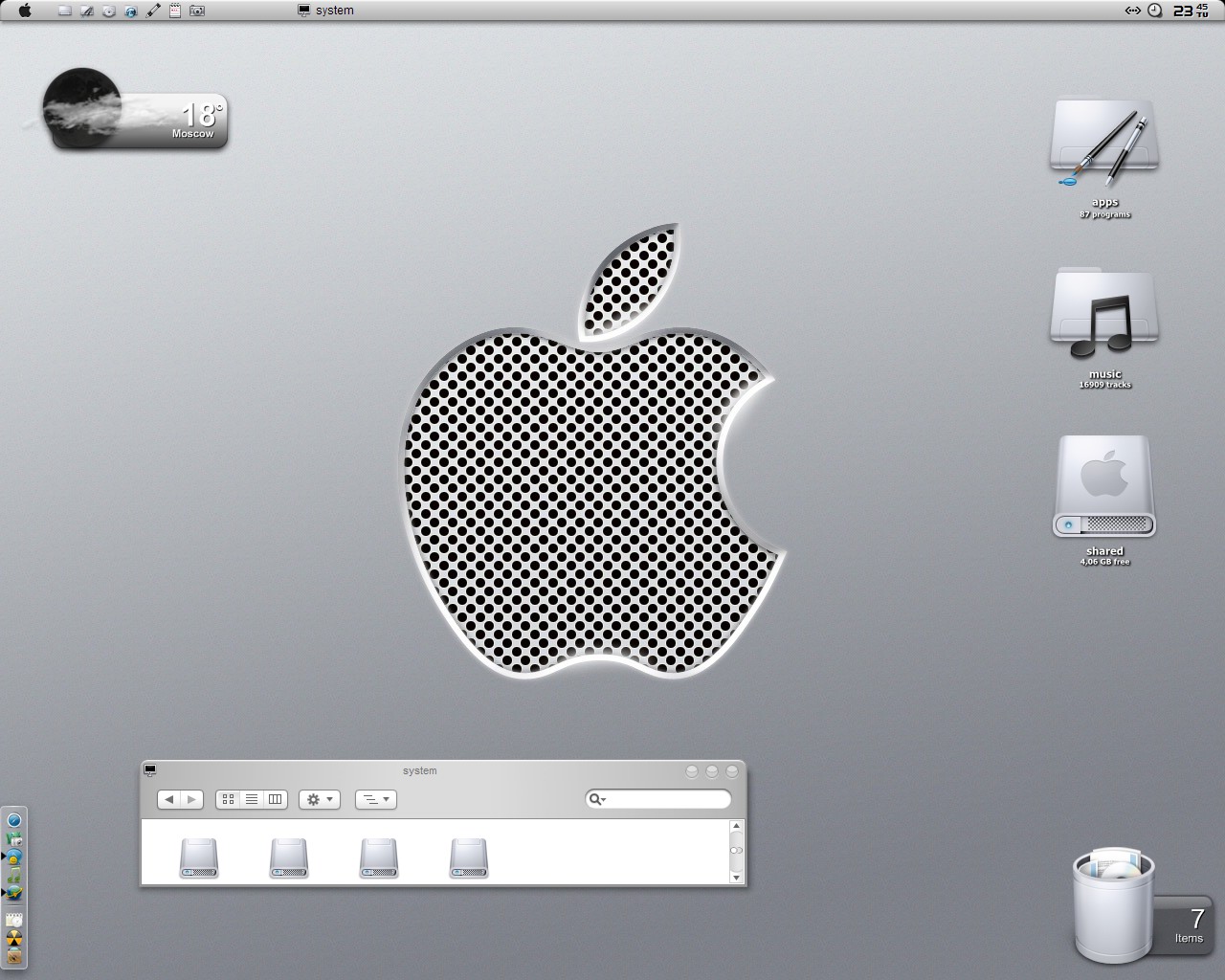The width and height of the screenshot is (1225, 980).
Task: Click the search field in system window
Action: point(658,799)
